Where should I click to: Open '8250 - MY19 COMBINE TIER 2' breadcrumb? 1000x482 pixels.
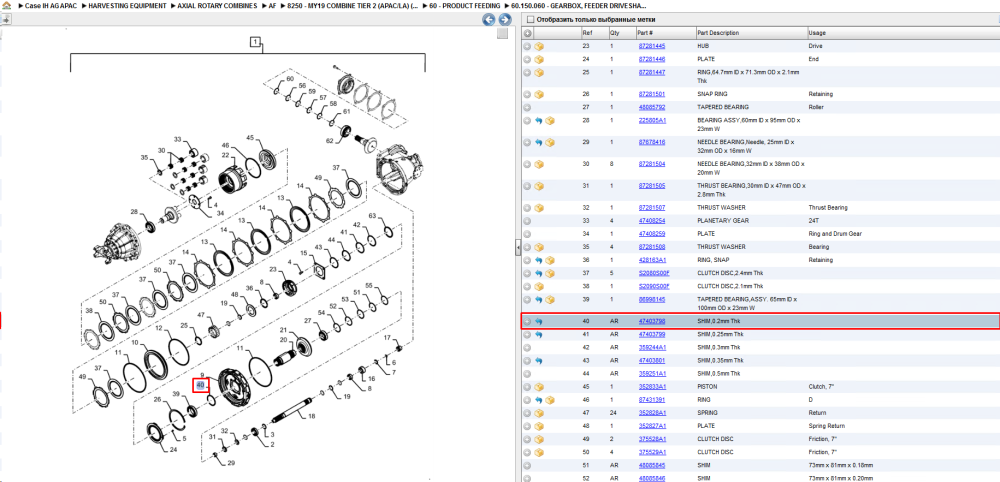pos(353,5)
